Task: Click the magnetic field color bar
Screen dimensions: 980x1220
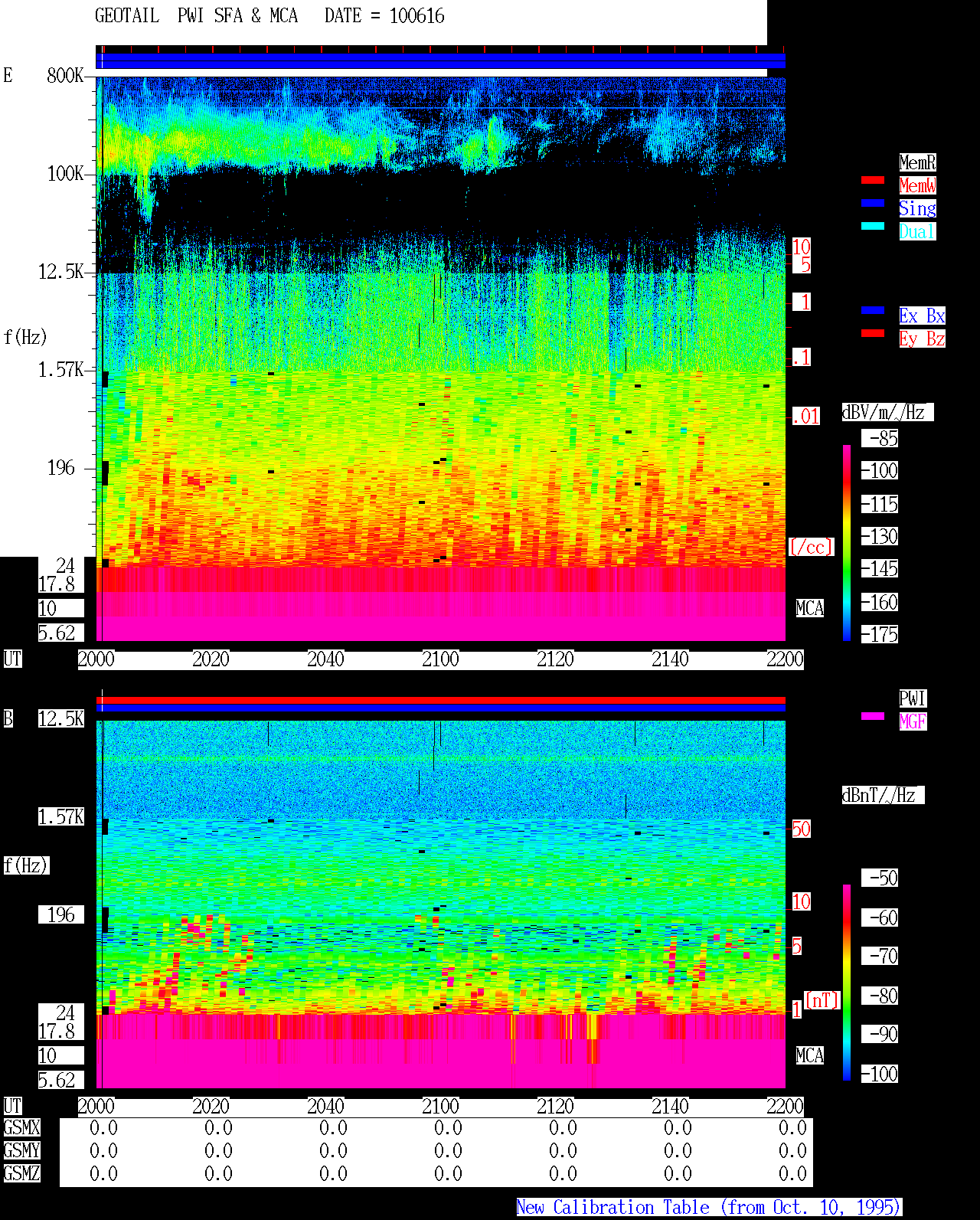Action: click(x=847, y=983)
